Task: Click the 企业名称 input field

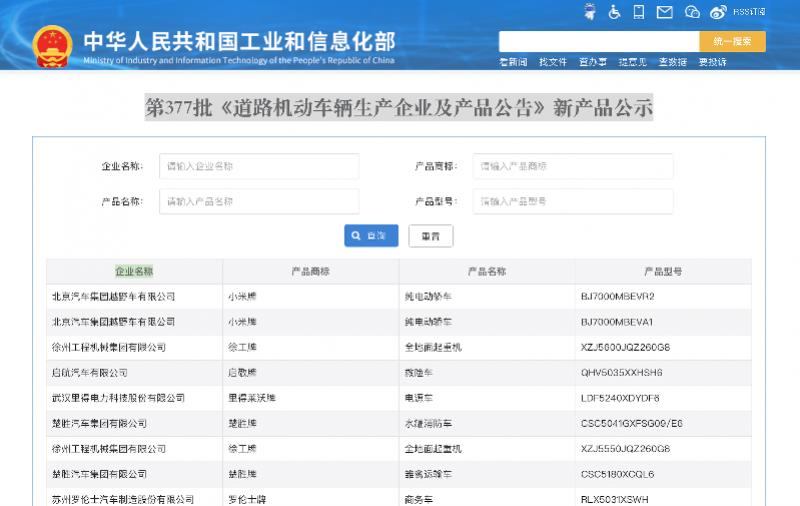Action: (259, 166)
